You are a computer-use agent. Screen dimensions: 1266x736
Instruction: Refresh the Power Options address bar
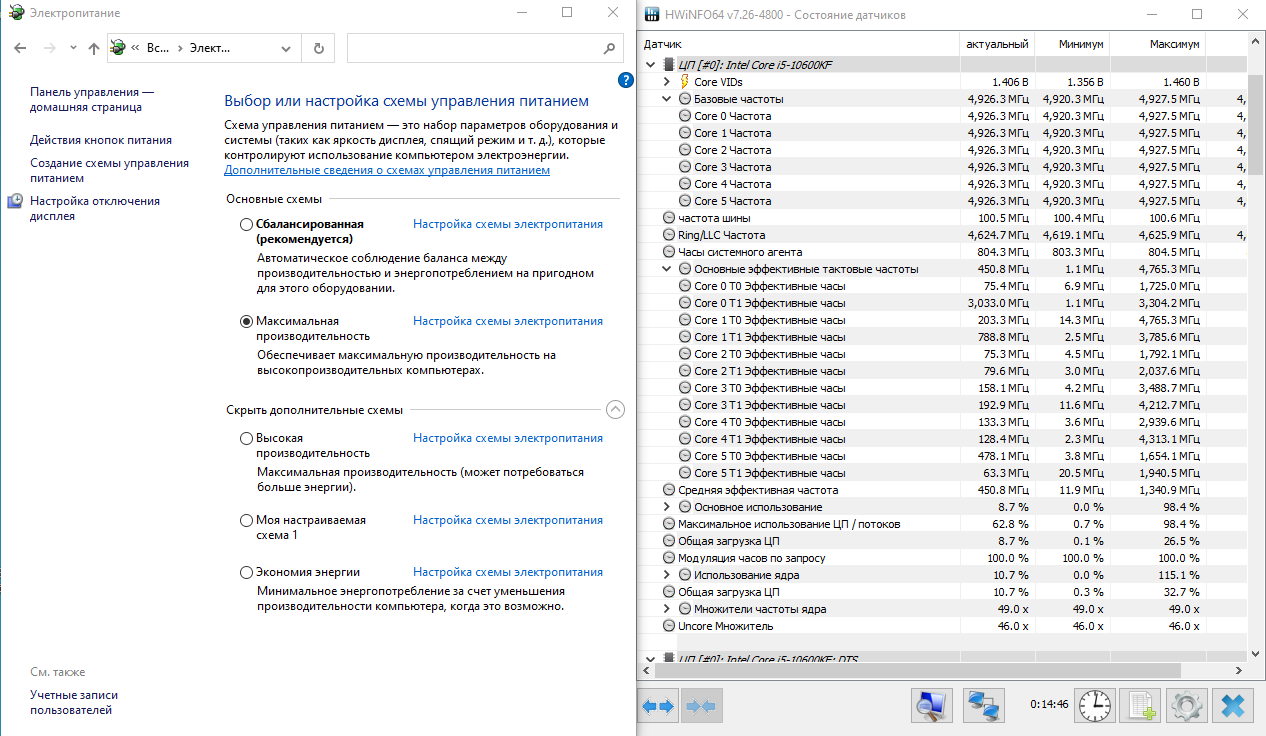tap(318, 48)
